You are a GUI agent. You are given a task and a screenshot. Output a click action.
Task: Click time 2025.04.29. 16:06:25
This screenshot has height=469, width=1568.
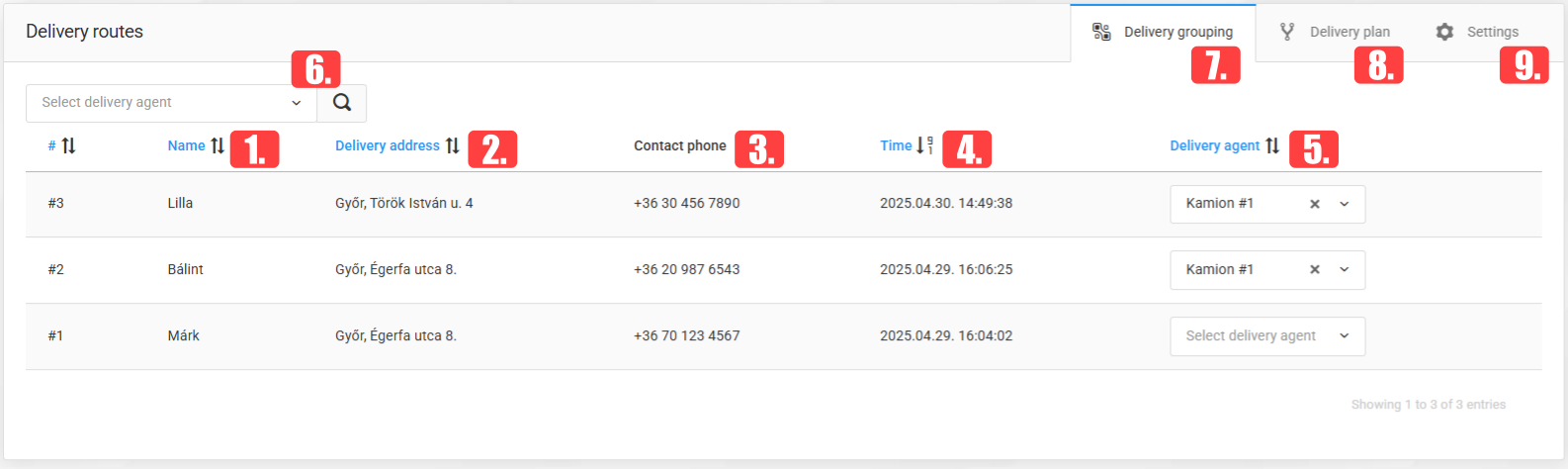(946, 269)
